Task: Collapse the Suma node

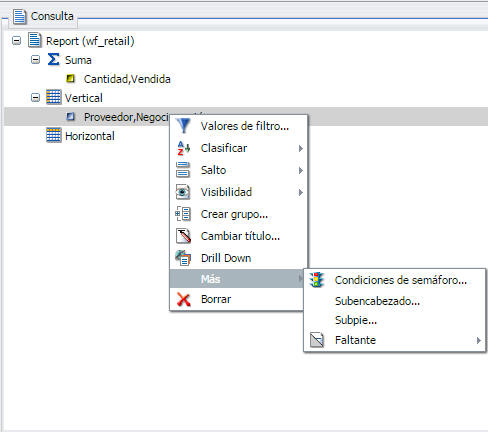Action: coord(35,60)
